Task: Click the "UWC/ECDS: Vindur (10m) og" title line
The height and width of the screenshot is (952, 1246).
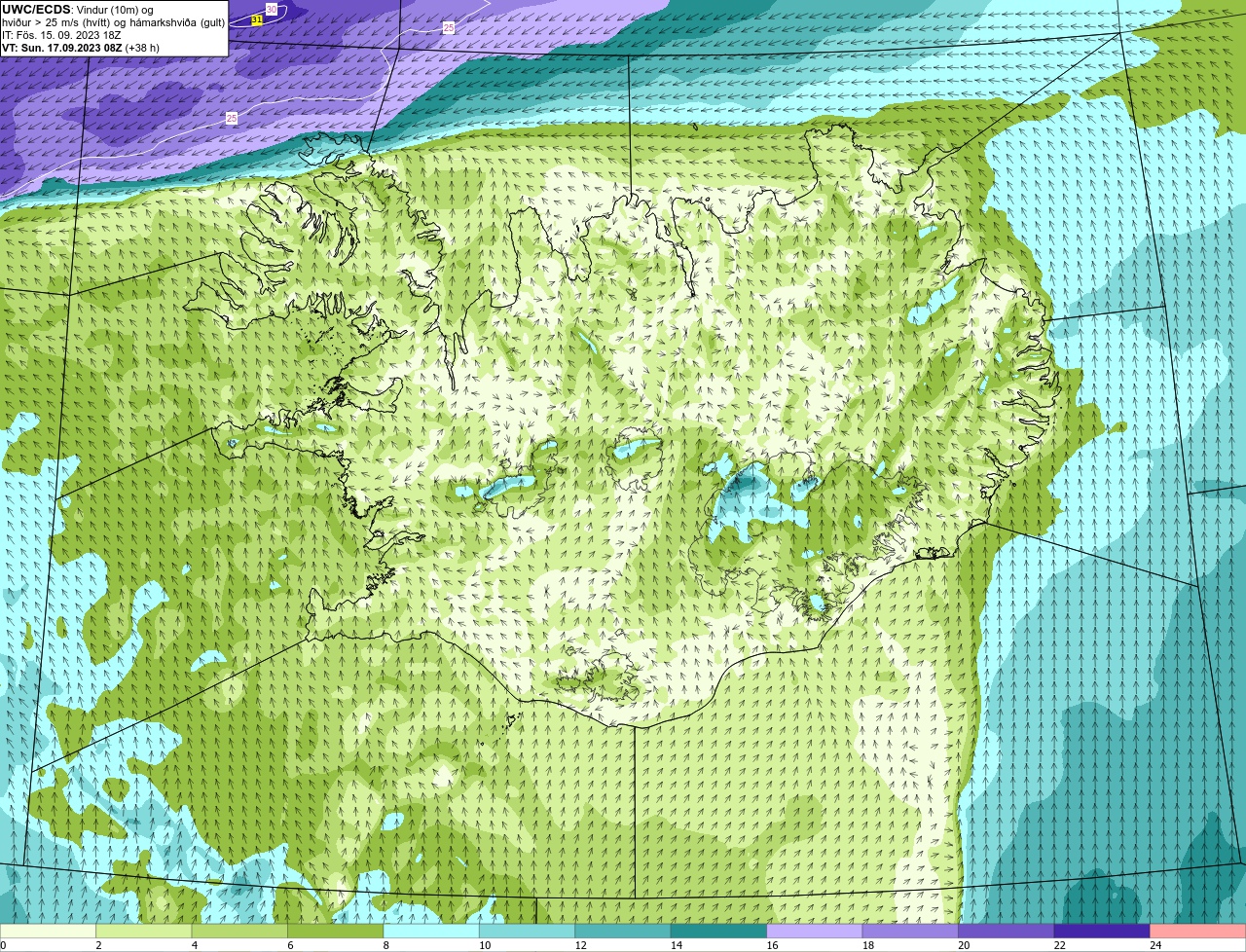Action: tap(78, 10)
